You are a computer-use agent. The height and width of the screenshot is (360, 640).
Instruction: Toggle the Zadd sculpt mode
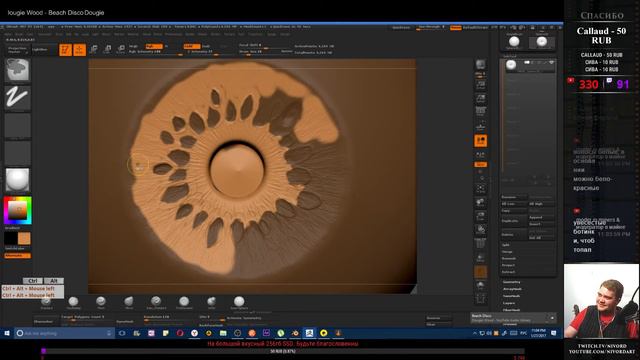point(191,46)
